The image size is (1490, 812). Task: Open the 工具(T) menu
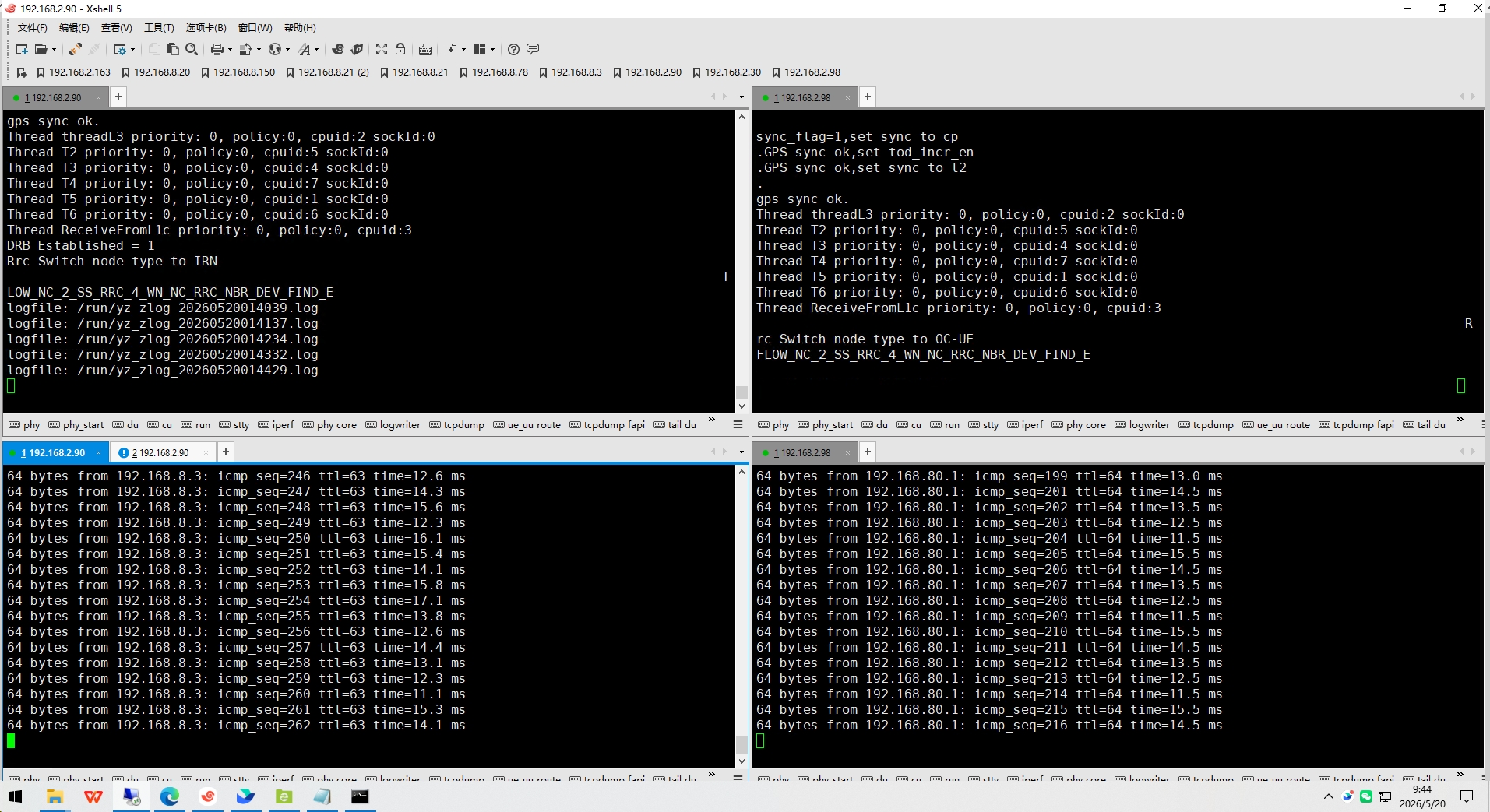click(159, 28)
